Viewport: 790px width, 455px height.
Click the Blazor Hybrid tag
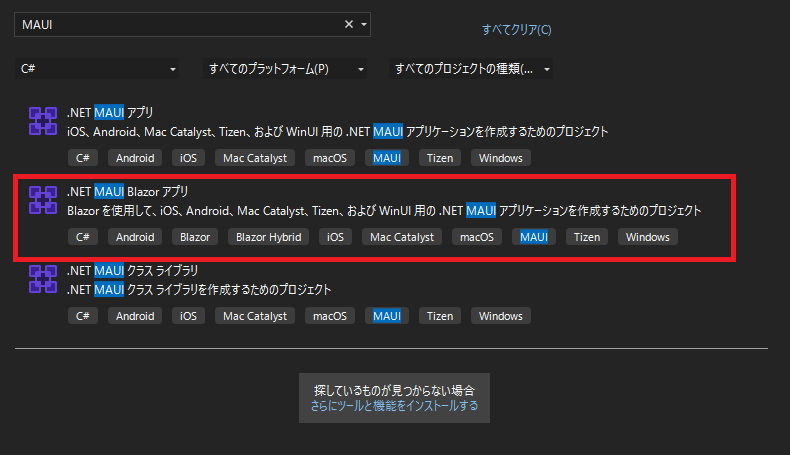269,237
